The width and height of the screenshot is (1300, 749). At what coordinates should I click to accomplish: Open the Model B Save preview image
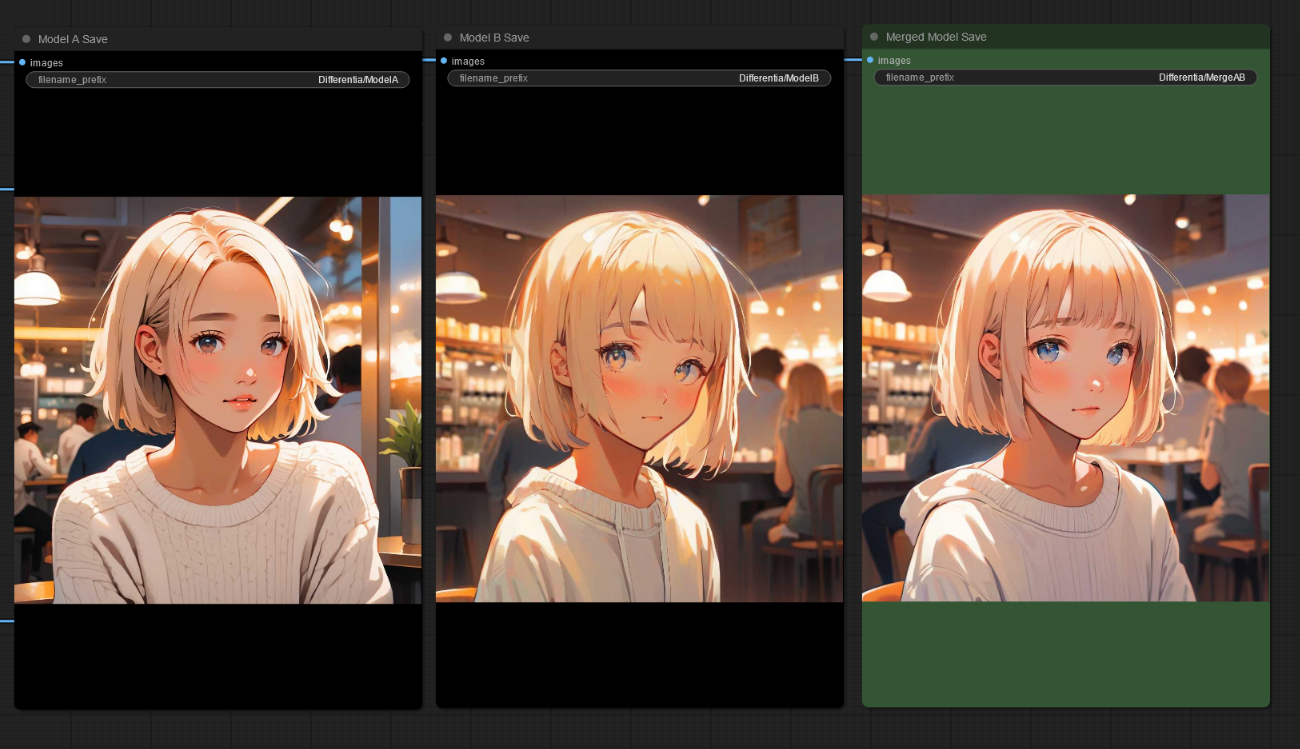coord(640,399)
